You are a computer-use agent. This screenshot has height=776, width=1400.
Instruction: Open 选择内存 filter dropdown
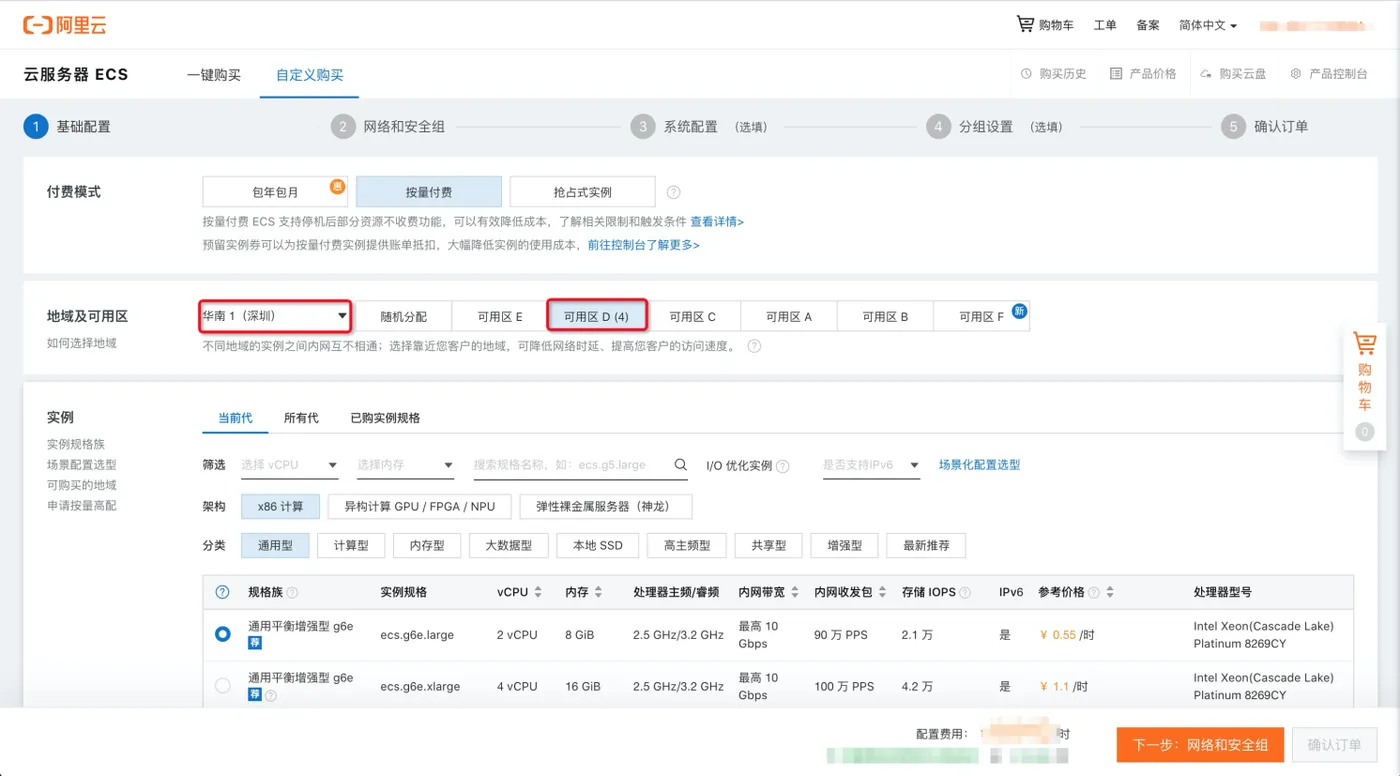406,465
